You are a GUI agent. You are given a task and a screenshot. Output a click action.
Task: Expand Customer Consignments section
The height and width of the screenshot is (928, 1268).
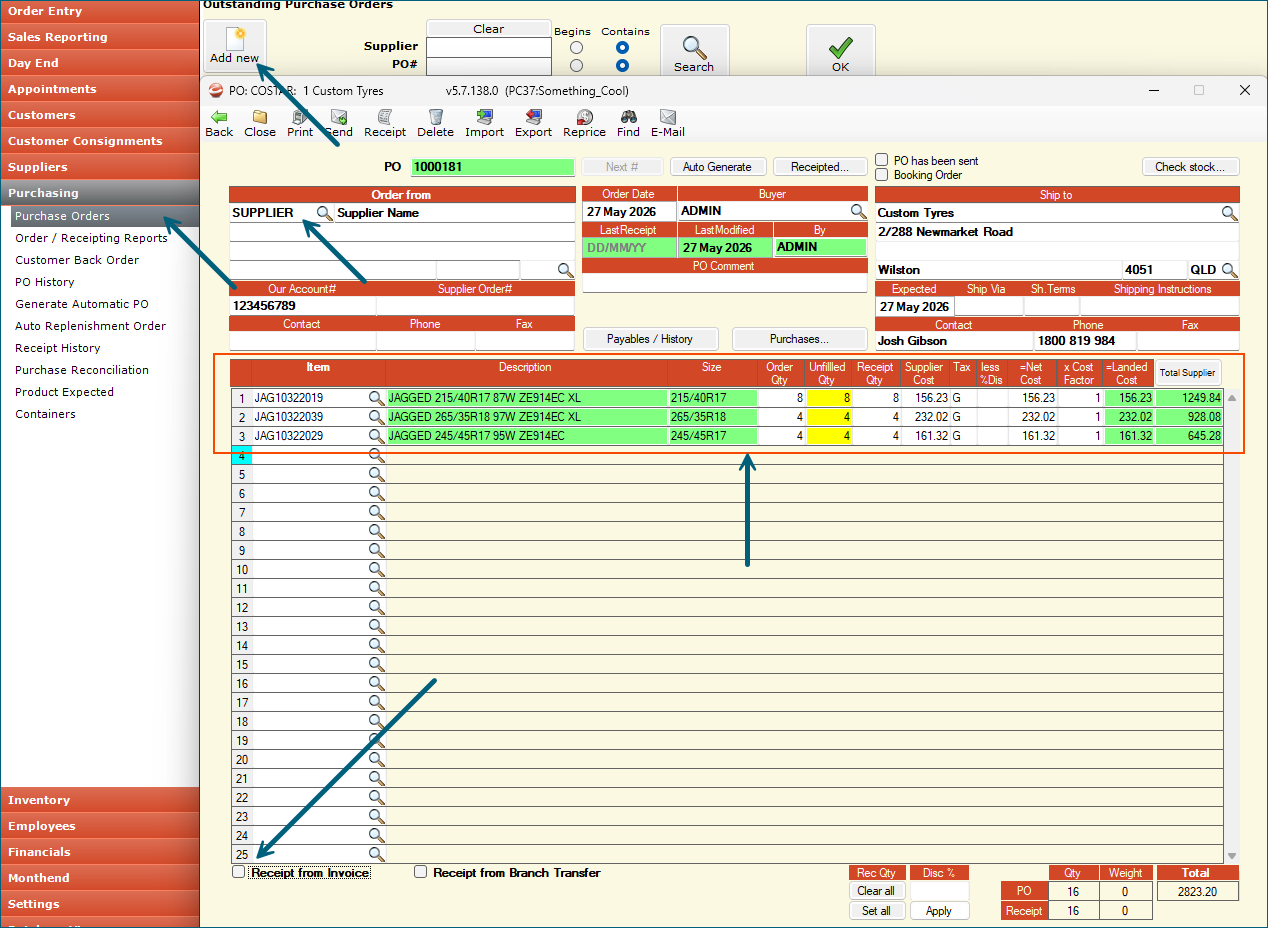tap(100, 141)
